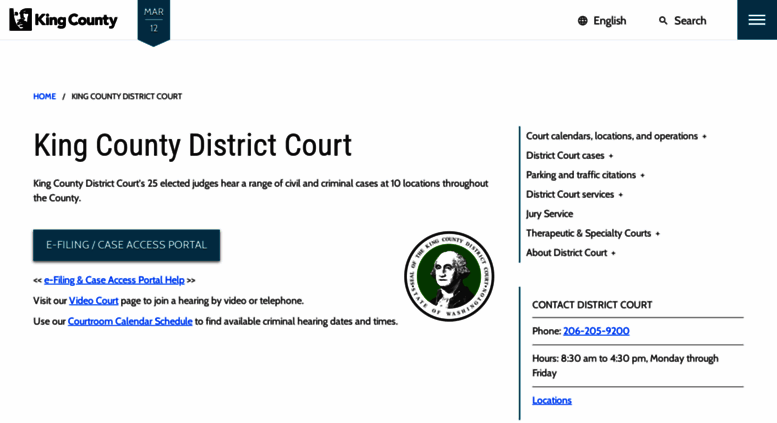Expand plus icon next to District Court services
Viewport: 777px width, 423px height.
(x=620, y=195)
